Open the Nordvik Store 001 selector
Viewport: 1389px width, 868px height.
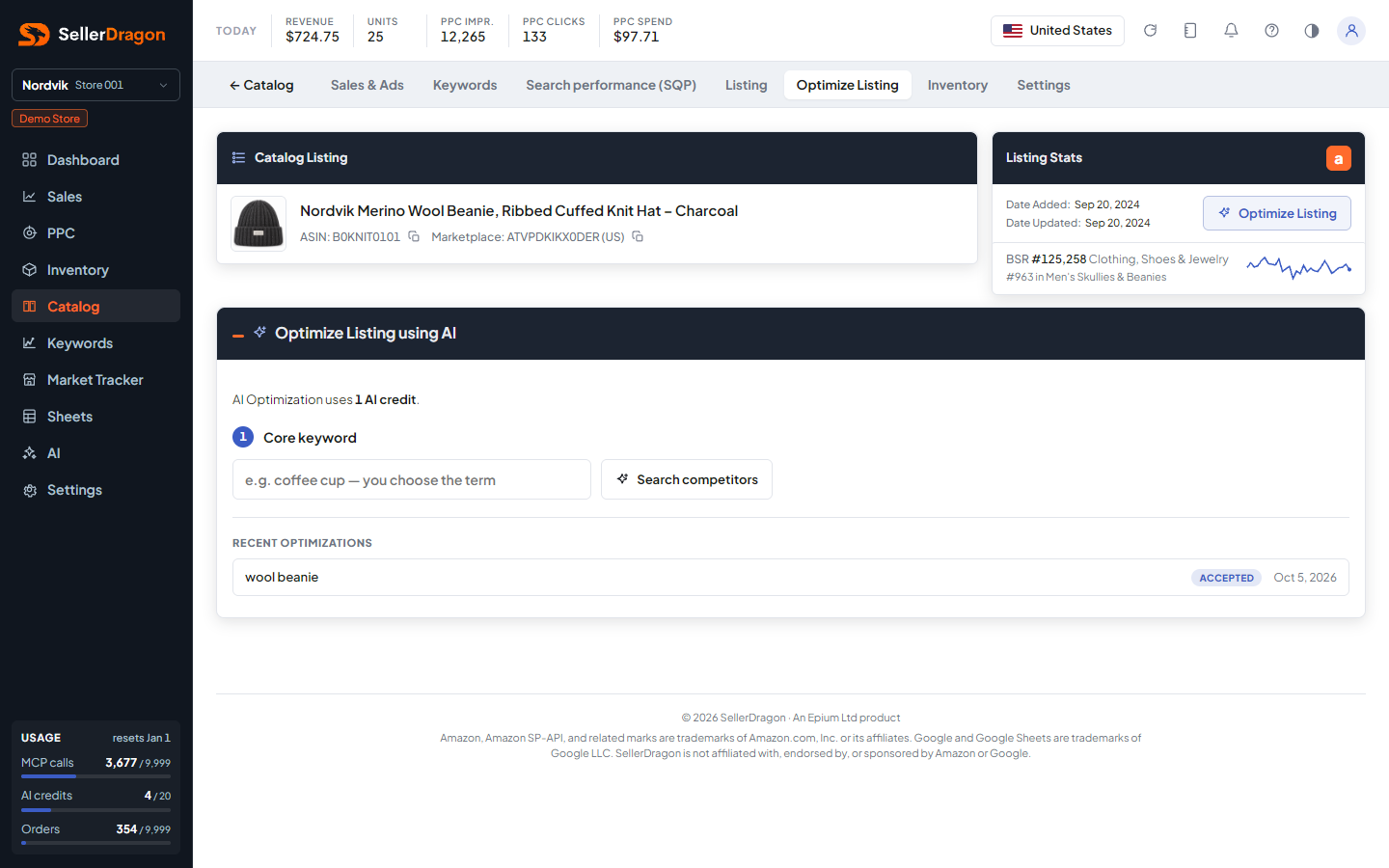(x=95, y=85)
